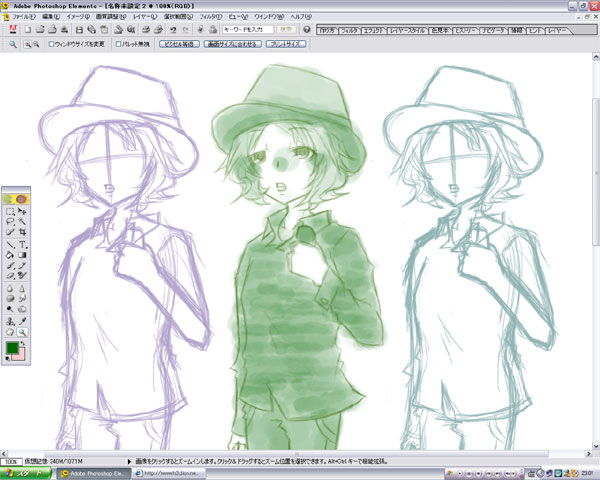The width and height of the screenshot is (600, 480).
Task: Open the レイヤースタイル palette tab
Action: [408, 30]
